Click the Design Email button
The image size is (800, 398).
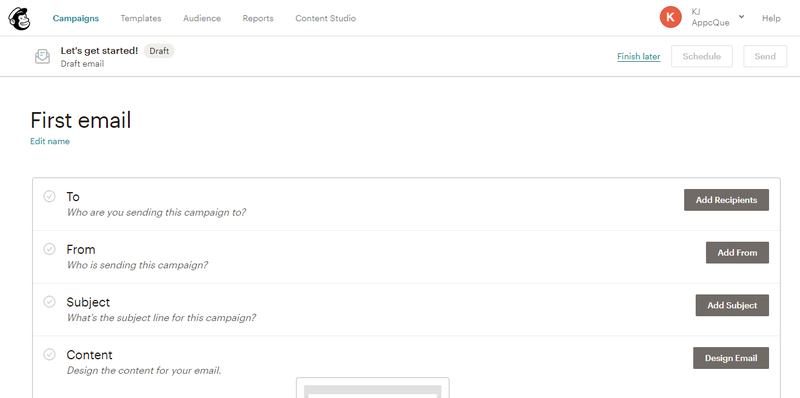[731, 358]
